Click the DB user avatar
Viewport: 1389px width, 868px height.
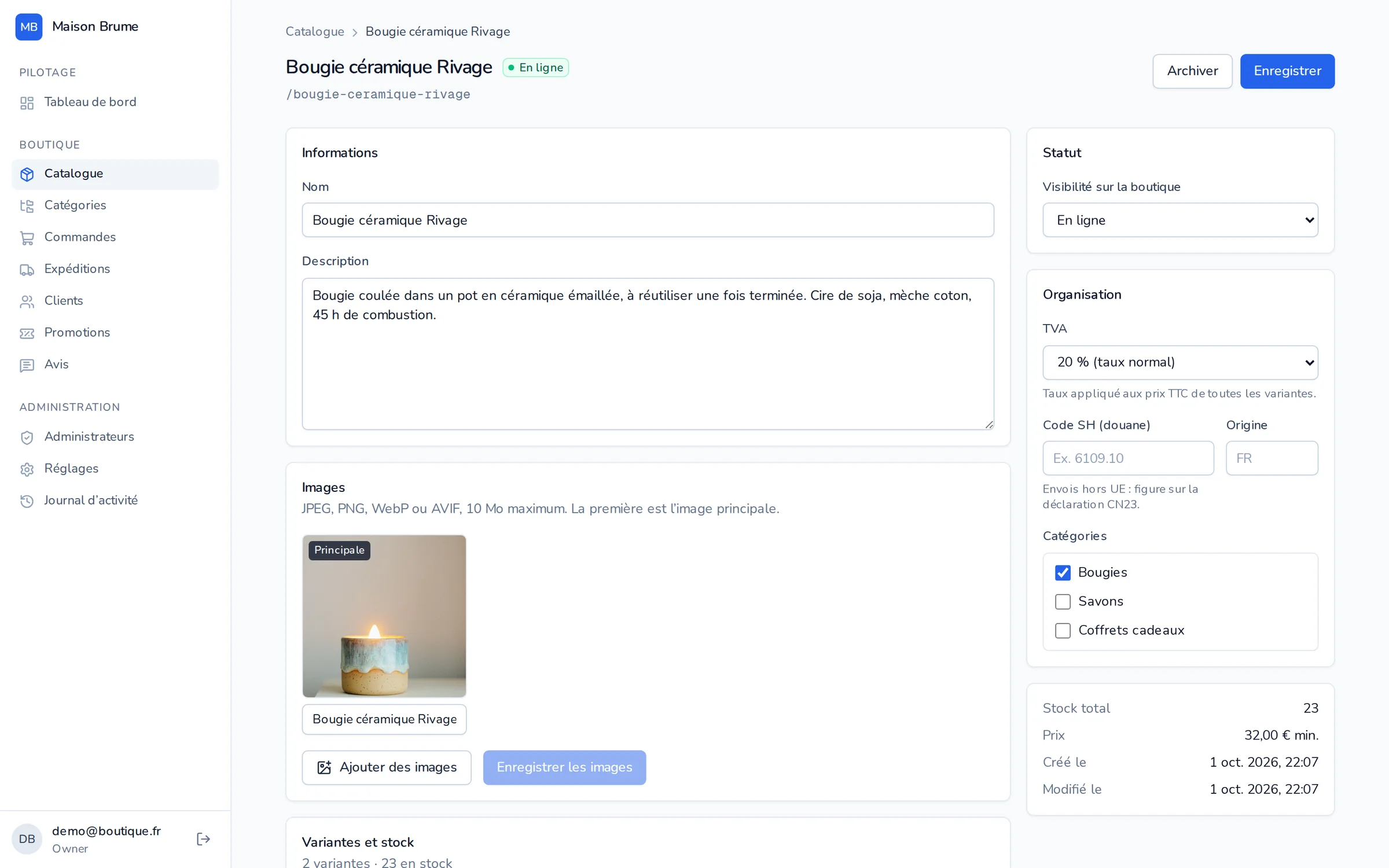click(27, 839)
